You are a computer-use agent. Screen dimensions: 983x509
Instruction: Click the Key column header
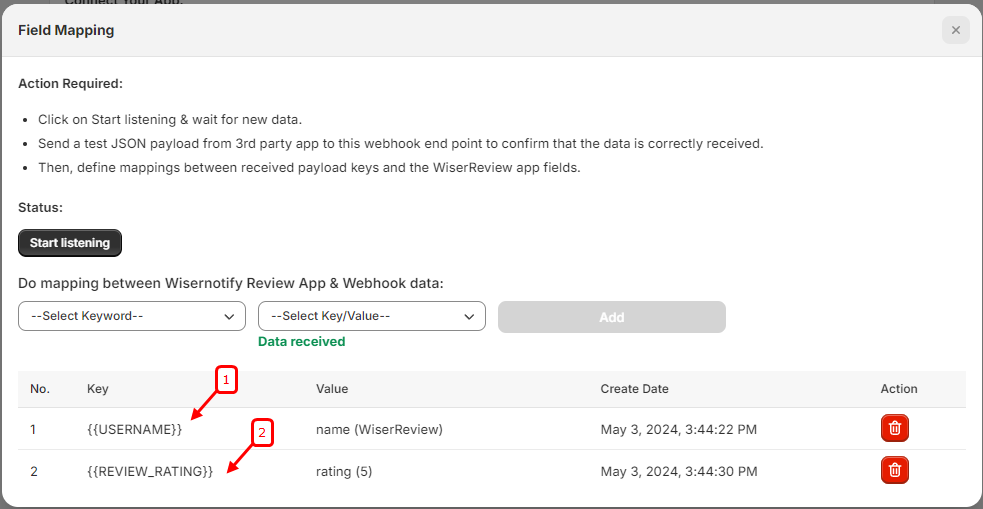tap(98, 389)
